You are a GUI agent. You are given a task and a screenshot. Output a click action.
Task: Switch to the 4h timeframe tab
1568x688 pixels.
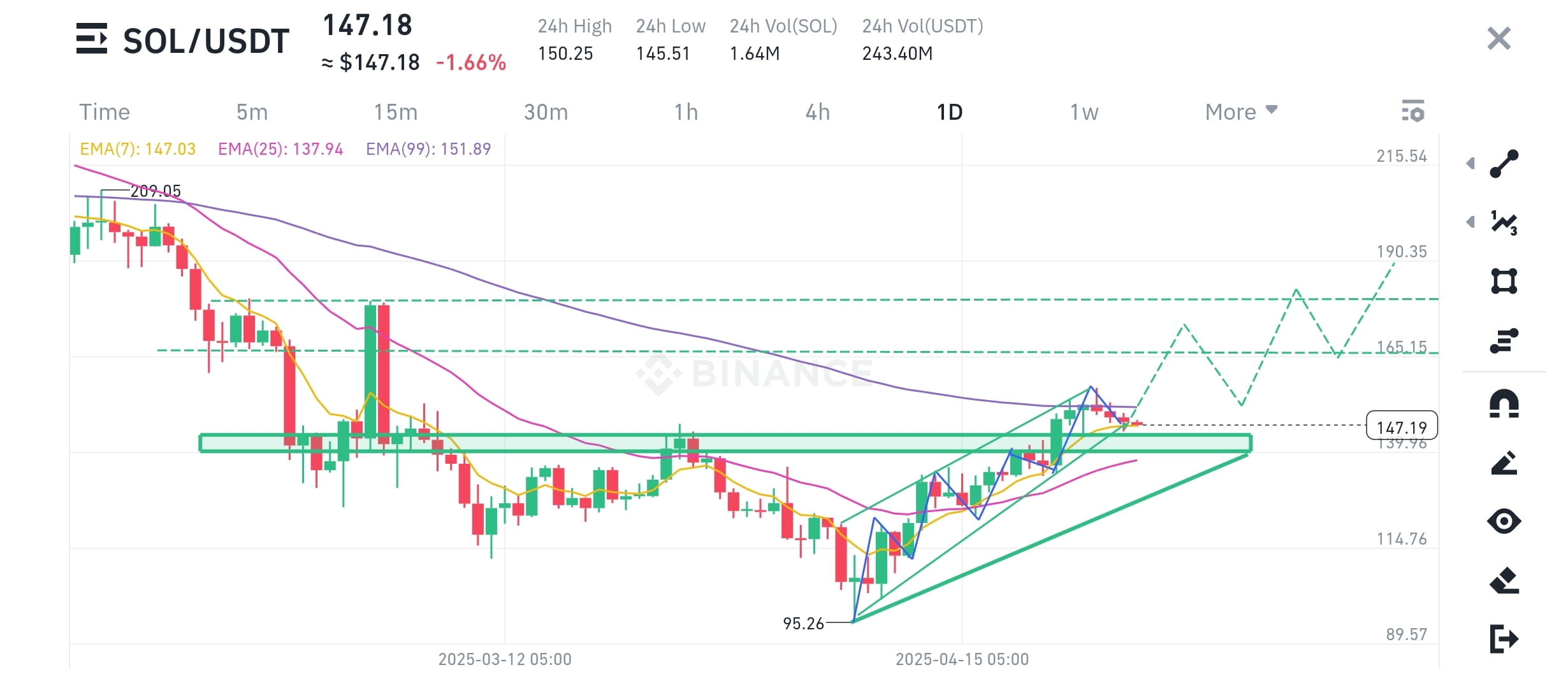pyautogui.click(x=818, y=112)
